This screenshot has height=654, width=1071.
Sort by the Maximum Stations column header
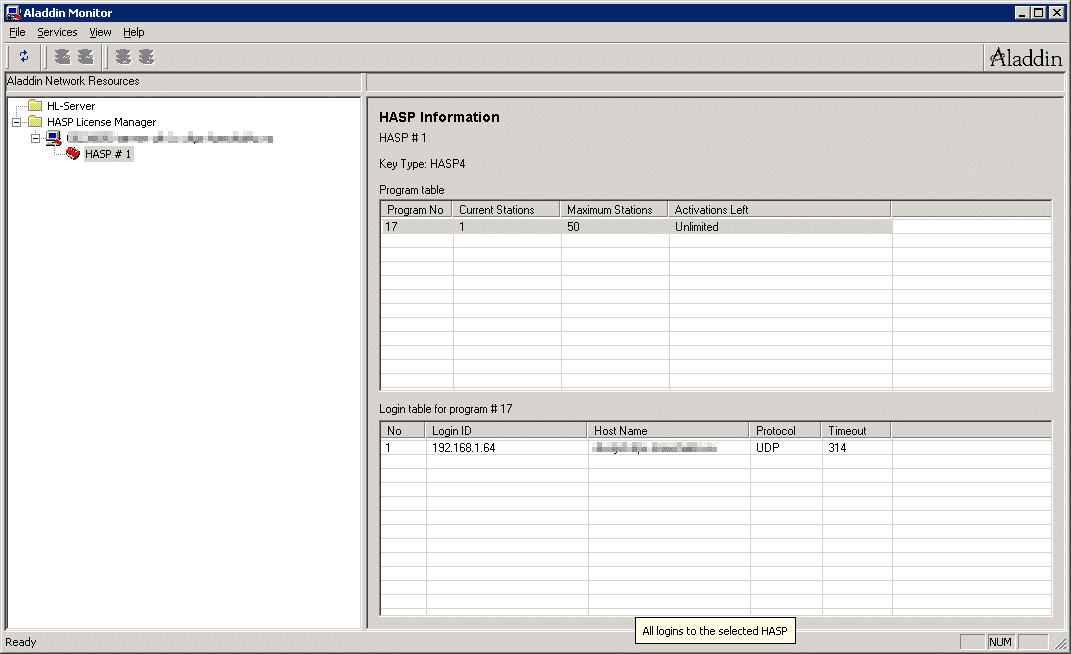click(609, 210)
